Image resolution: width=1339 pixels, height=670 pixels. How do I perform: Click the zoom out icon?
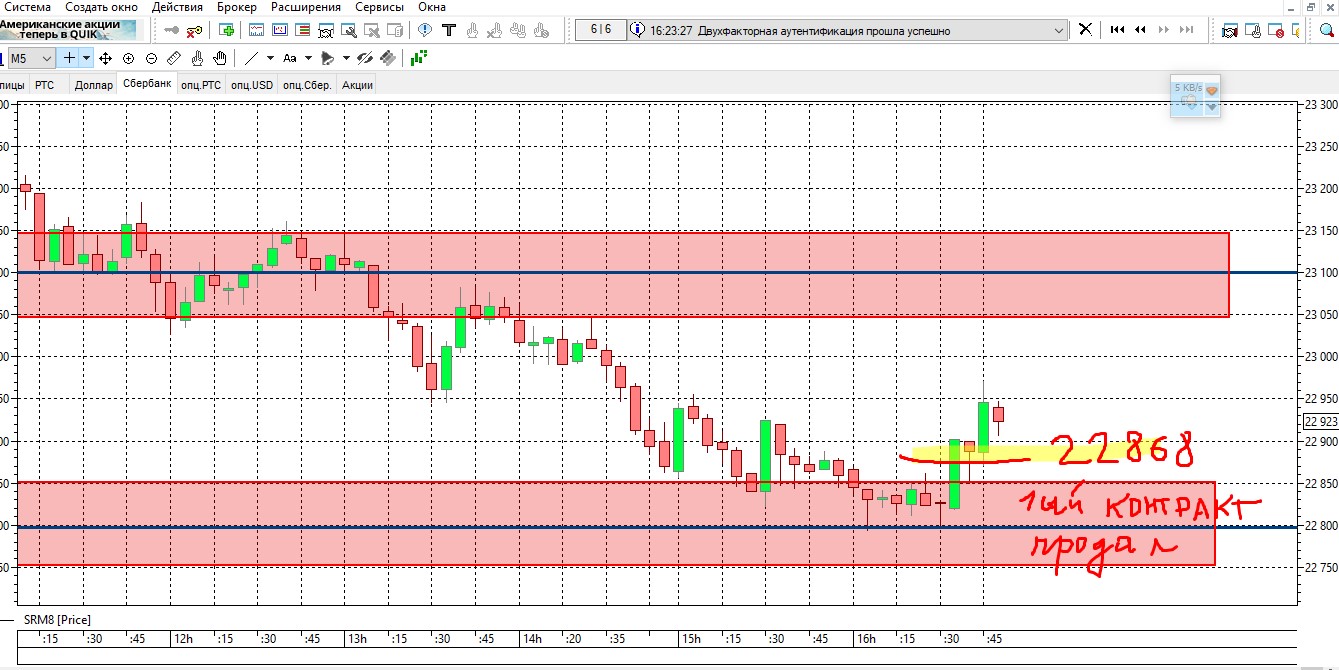(151, 58)
